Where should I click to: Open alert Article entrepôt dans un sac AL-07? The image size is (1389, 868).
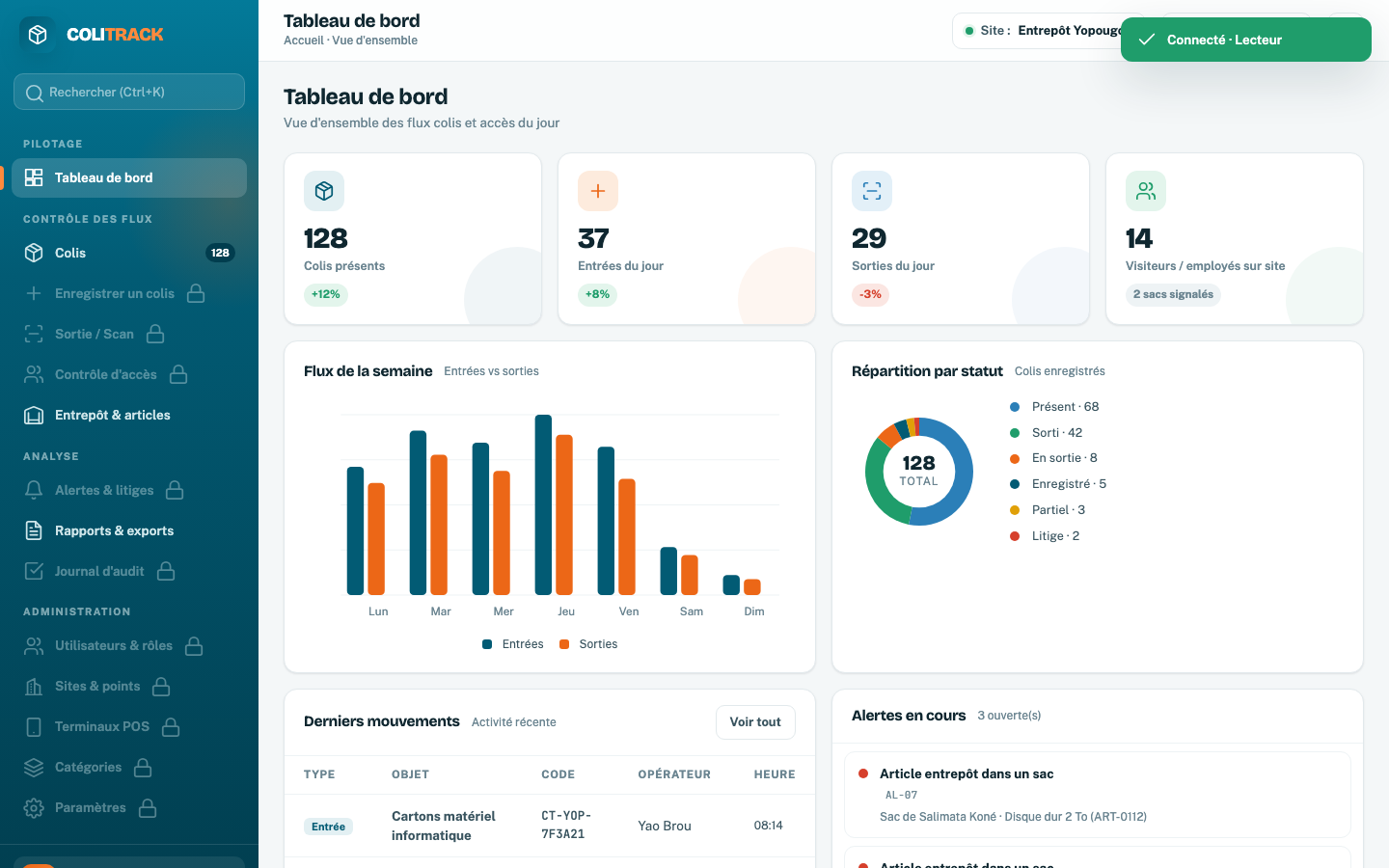1098,795
